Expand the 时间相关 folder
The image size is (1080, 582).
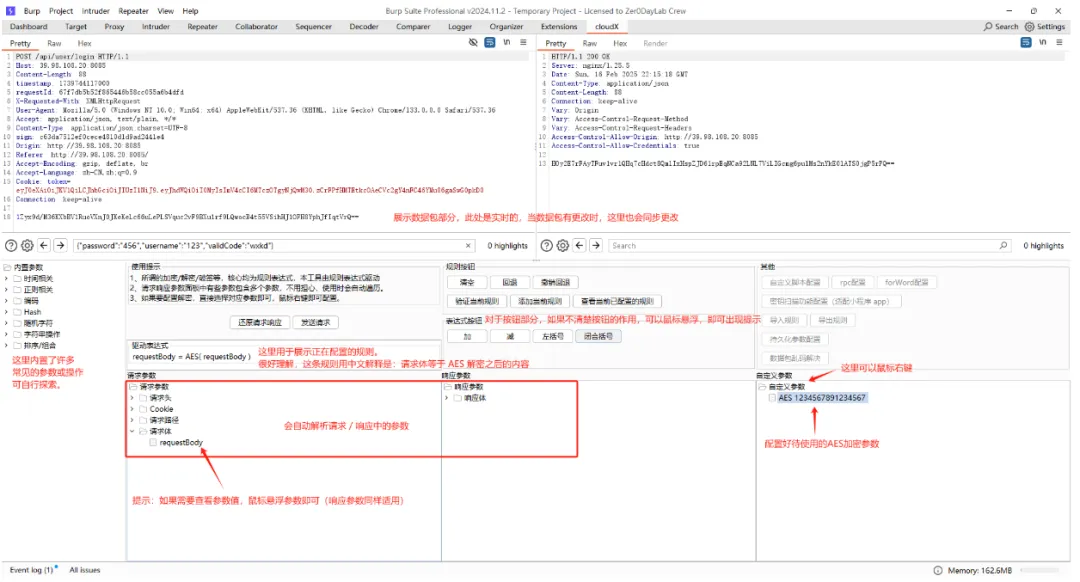[x=7, y=278]
